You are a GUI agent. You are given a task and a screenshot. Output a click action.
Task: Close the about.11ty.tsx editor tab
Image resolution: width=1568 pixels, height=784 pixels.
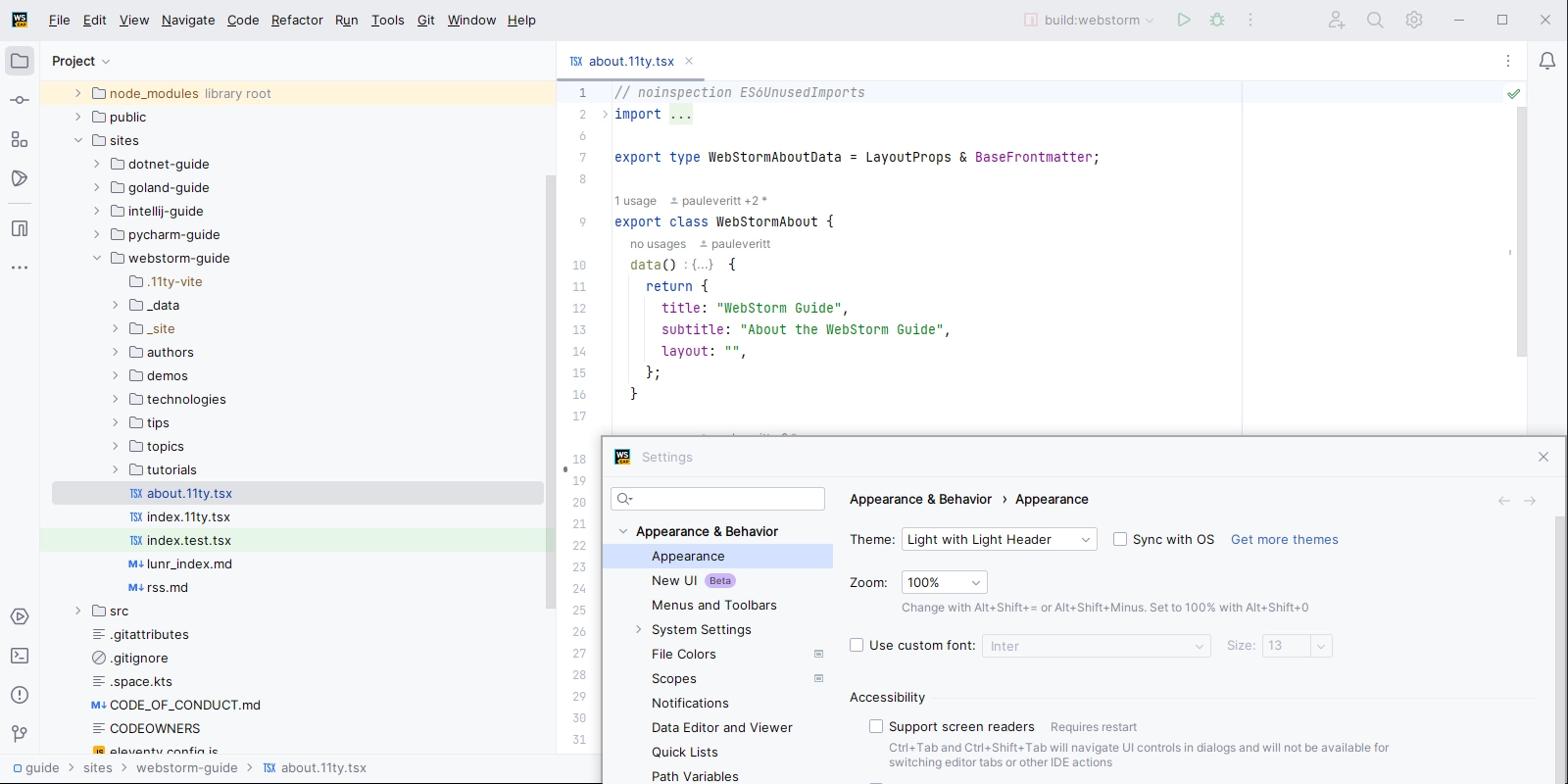click(x=689, y=61)
